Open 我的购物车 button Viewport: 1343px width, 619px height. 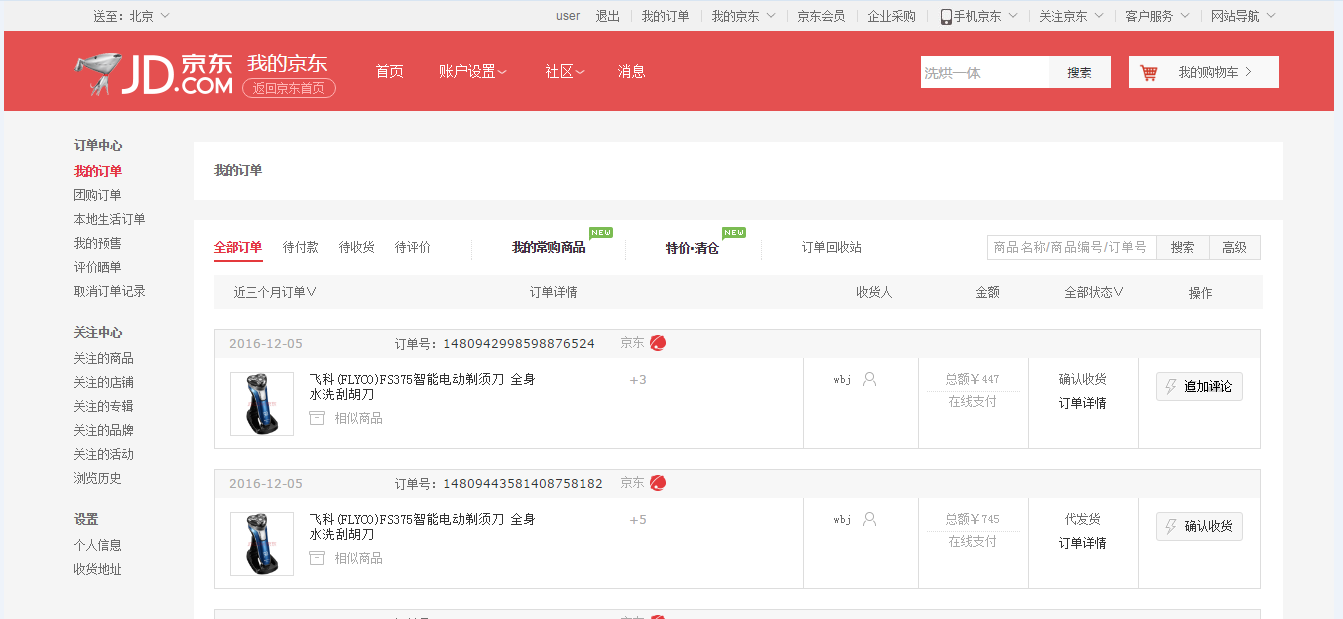[x=1204, y=72]
